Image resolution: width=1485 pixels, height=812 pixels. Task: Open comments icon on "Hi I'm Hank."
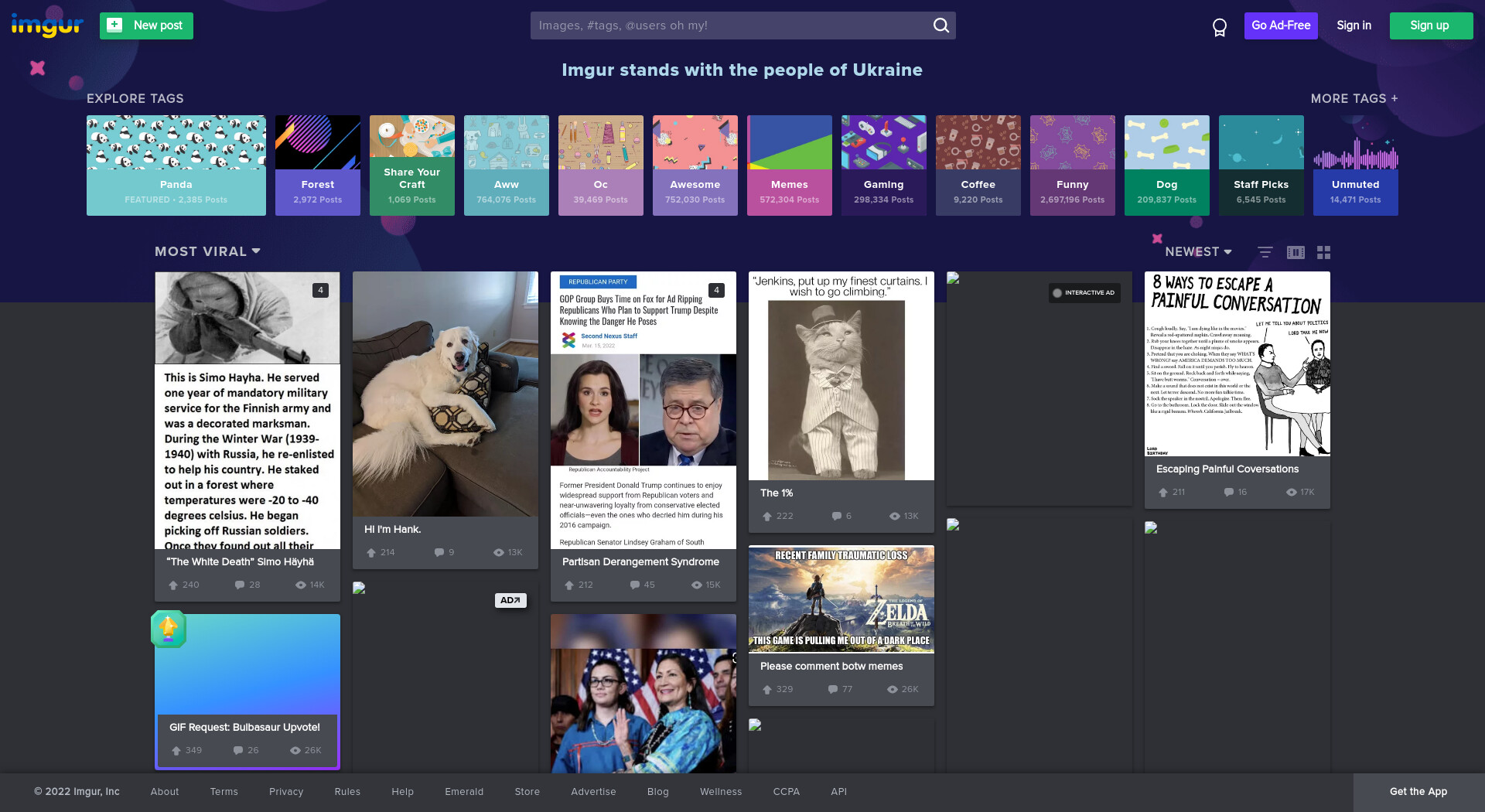[x=439, y=553]
